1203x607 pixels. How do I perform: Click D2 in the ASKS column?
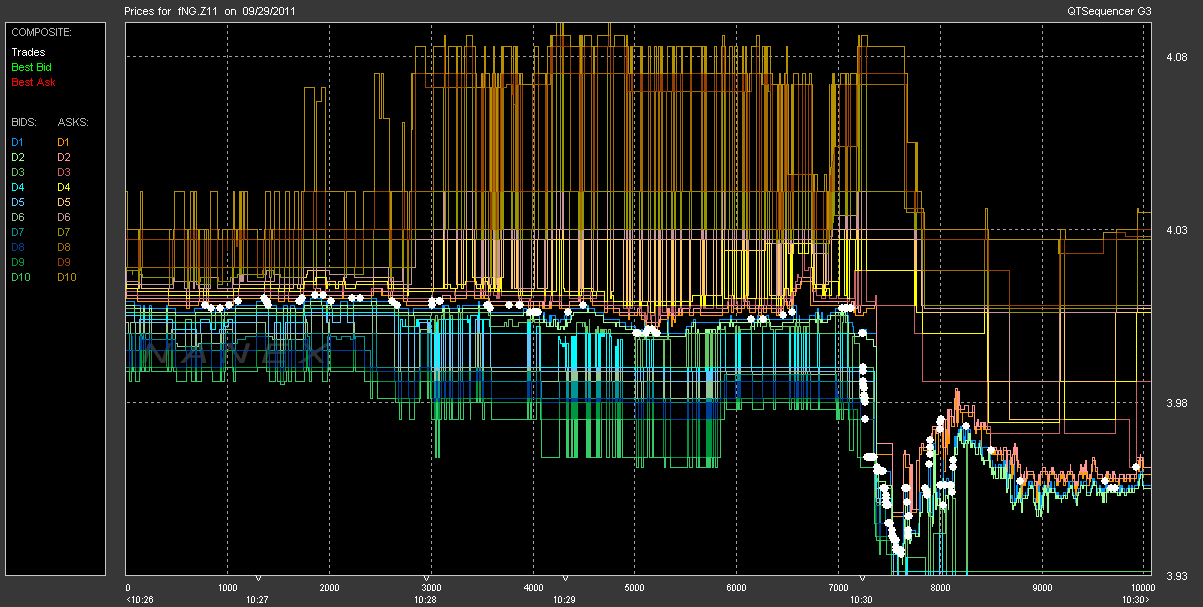click(x=63, y=158)
